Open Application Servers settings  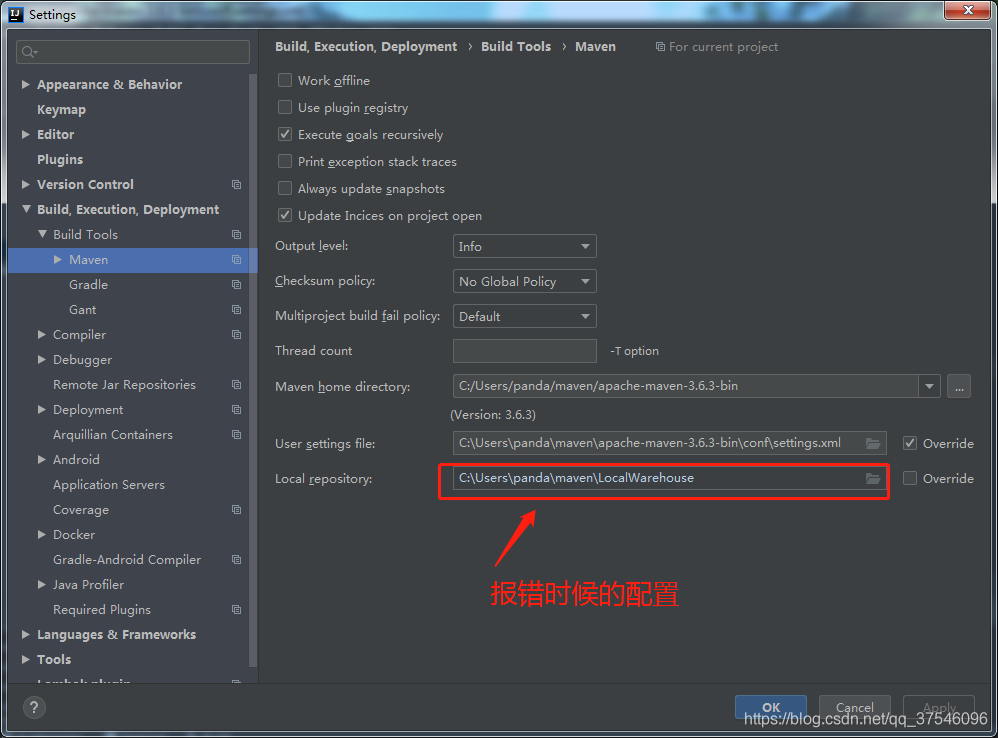pyautogui.click(x=109, y=485)
